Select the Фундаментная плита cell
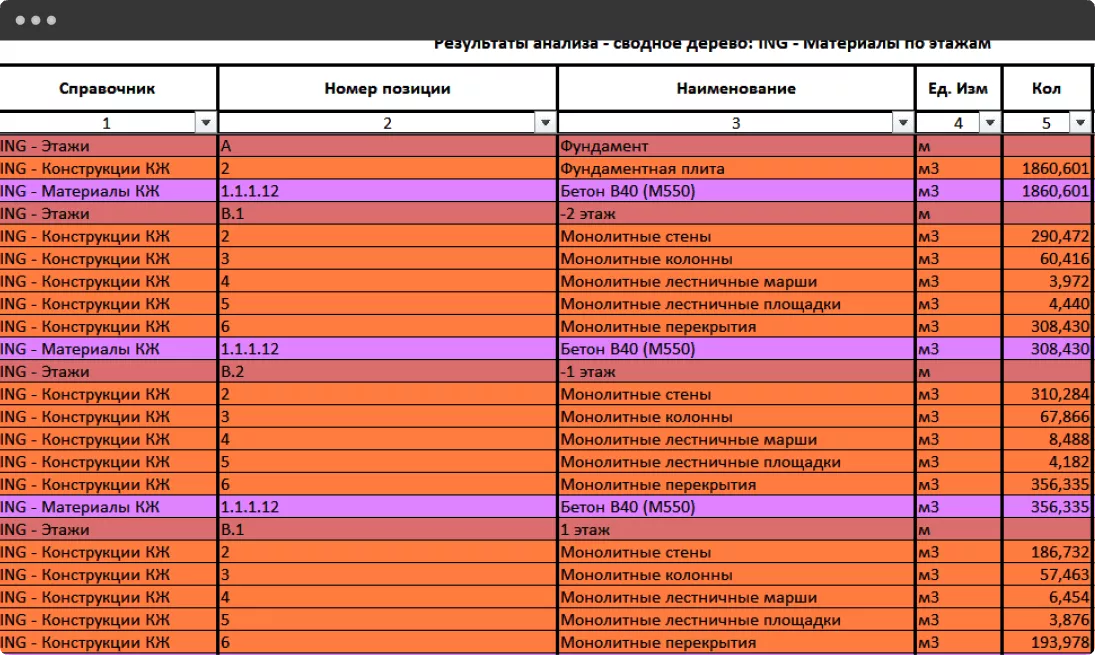 (x=736, y=168)
